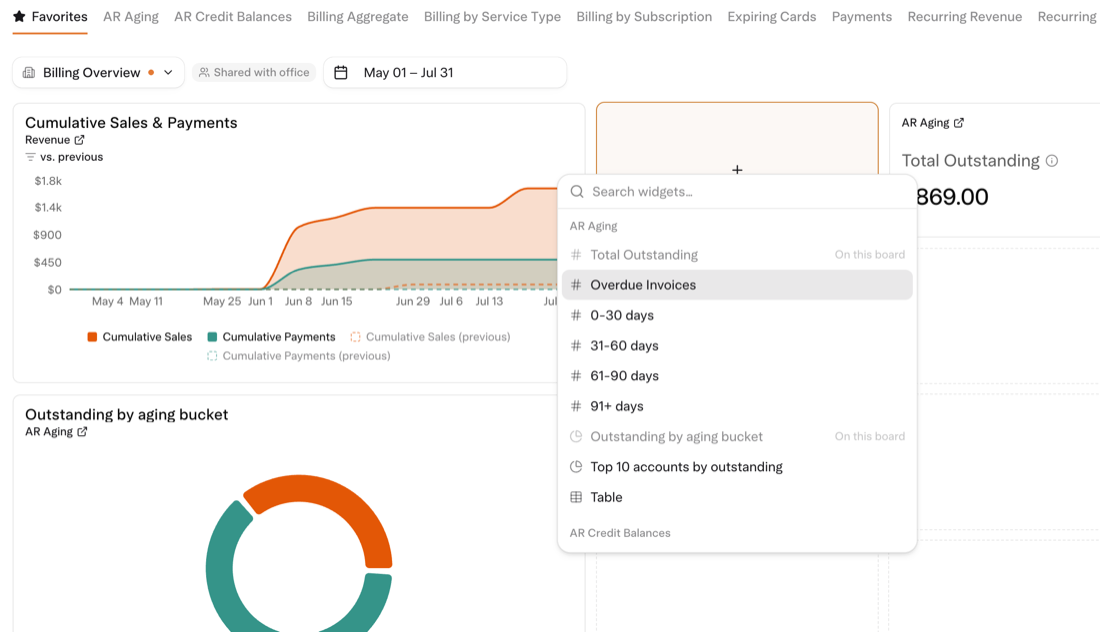Image resolution: width=1100 pixels, height=632 pixels.
Task: Click pie icon next to Top 10 accounts
Action: [x=576, y=466]
